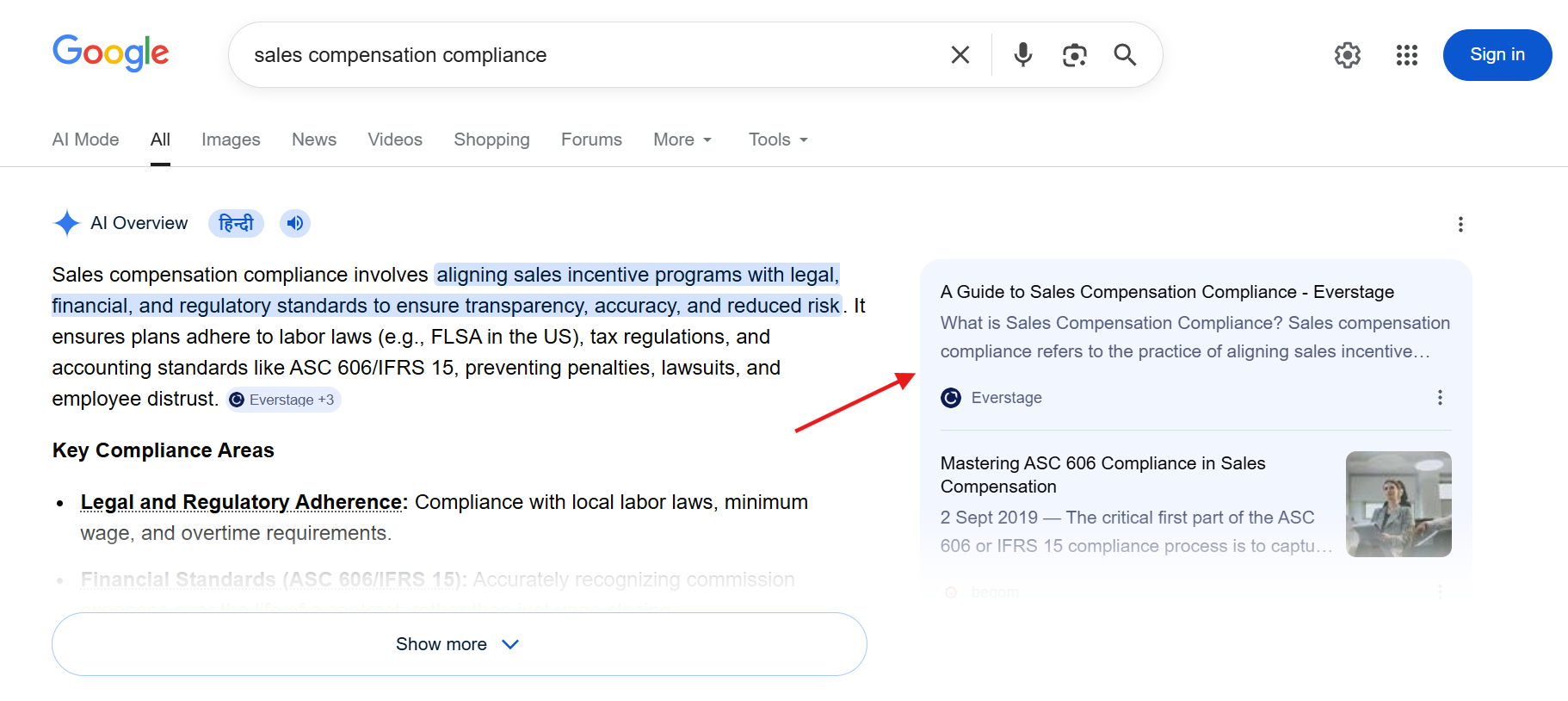Click into the search input field
1568x701 pixels.
tap(585, 55)
